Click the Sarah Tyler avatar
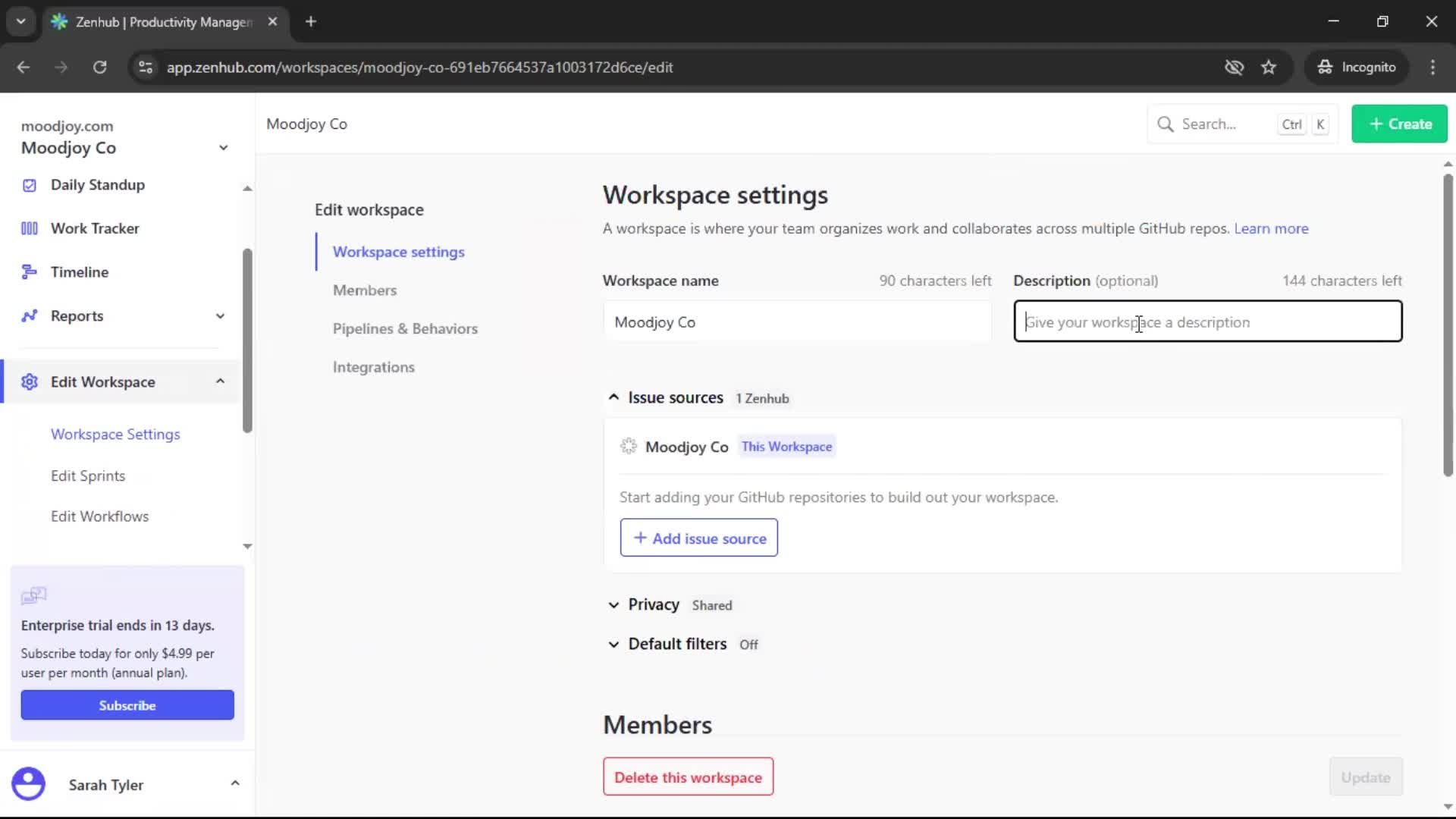The width and height of the screenshot is (1456, 819). point(28,784)
